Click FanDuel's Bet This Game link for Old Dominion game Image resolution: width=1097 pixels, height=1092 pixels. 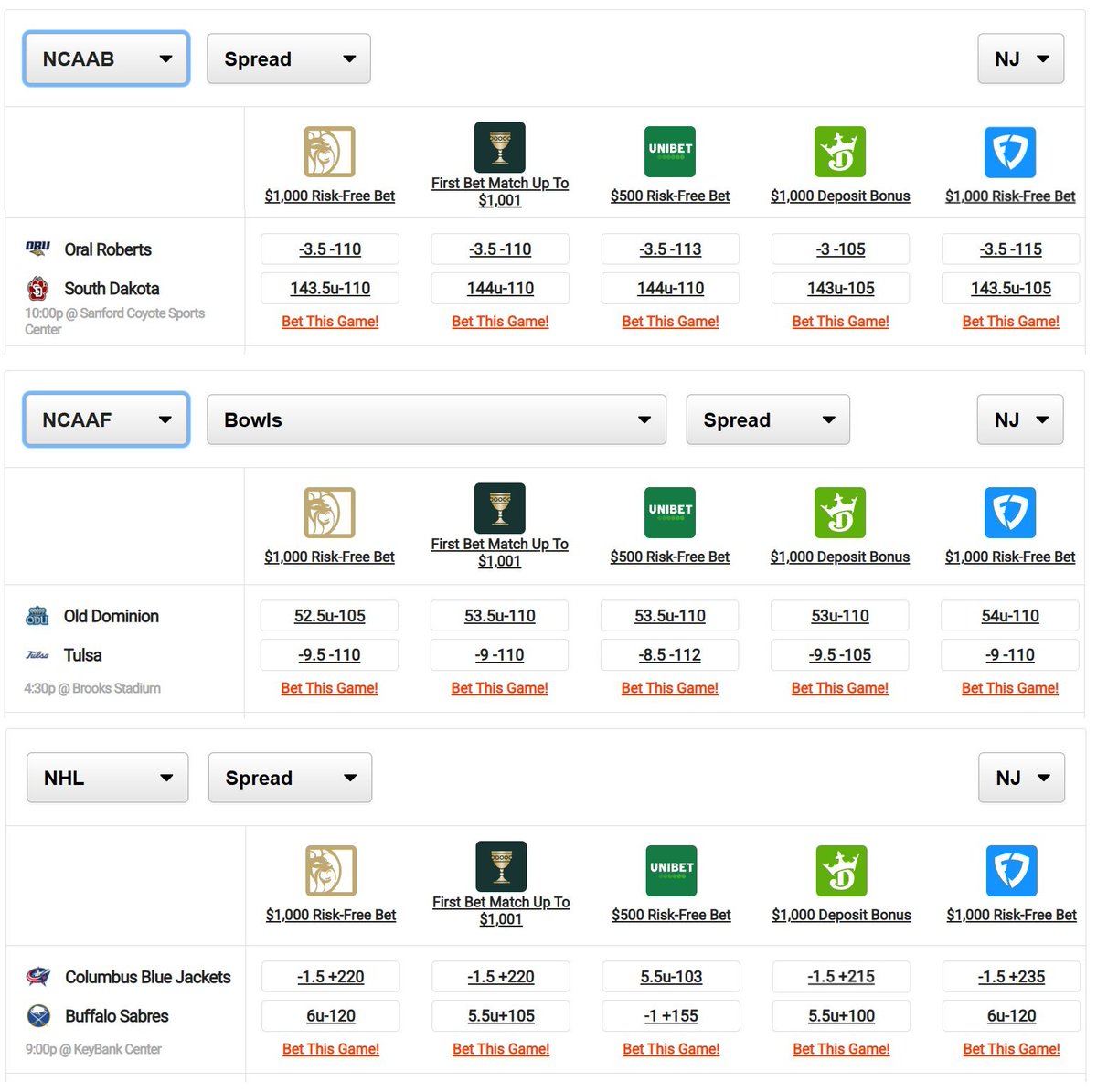point(1010,688)
